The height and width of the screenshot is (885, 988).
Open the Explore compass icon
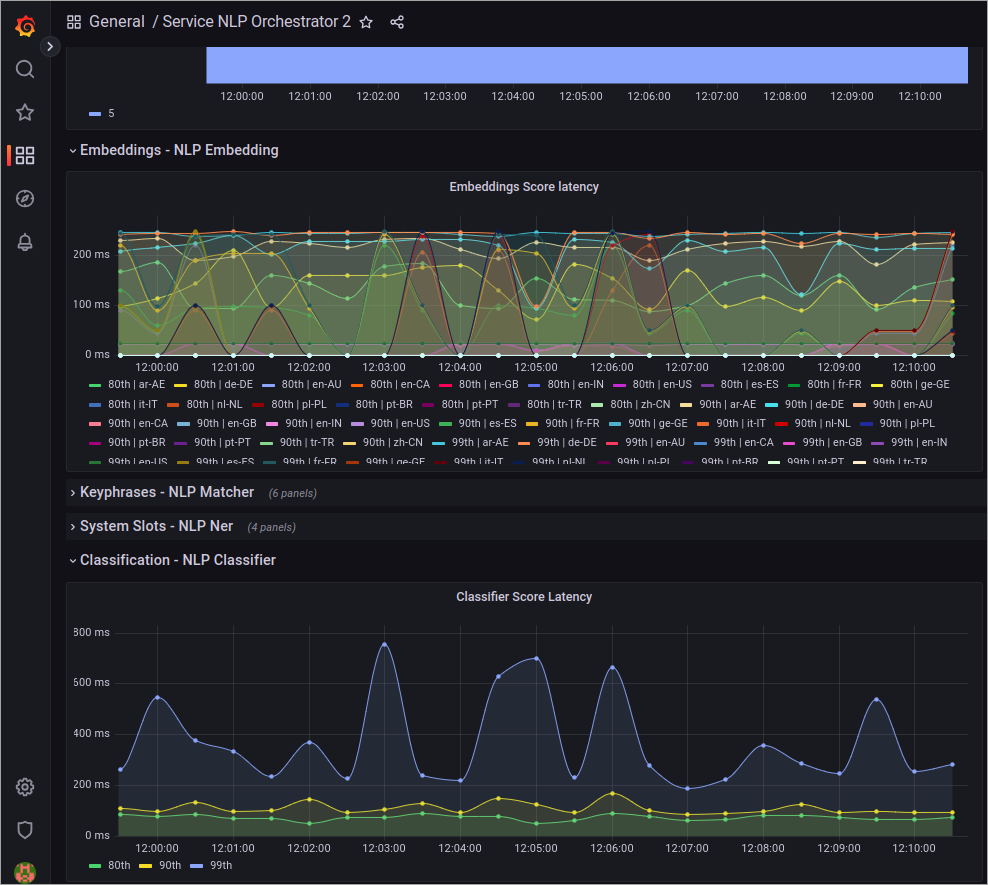click(25, 199)
